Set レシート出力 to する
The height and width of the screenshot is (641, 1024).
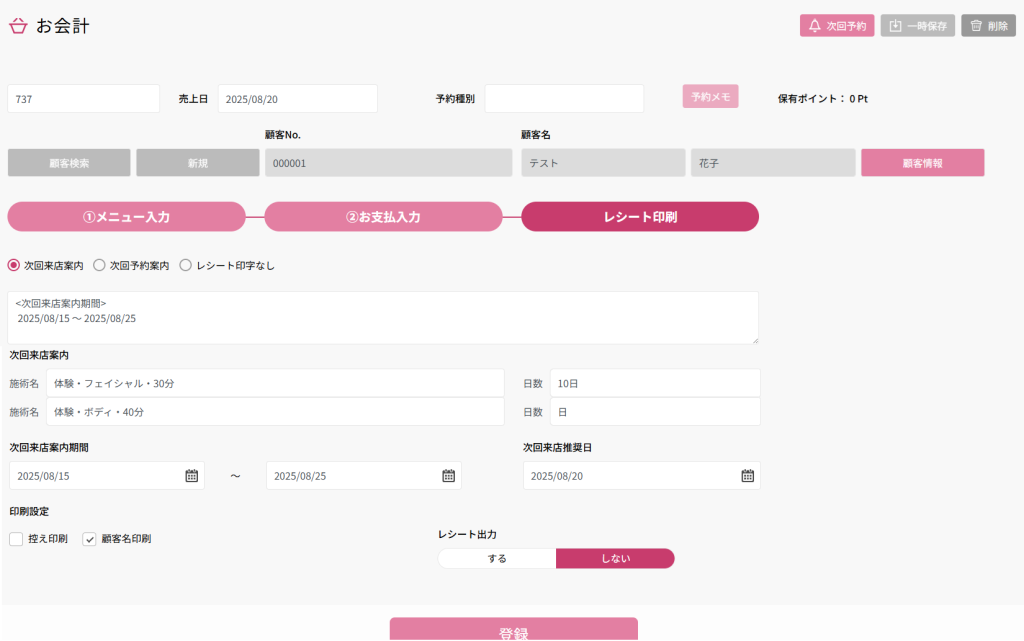tap(495, 558)
